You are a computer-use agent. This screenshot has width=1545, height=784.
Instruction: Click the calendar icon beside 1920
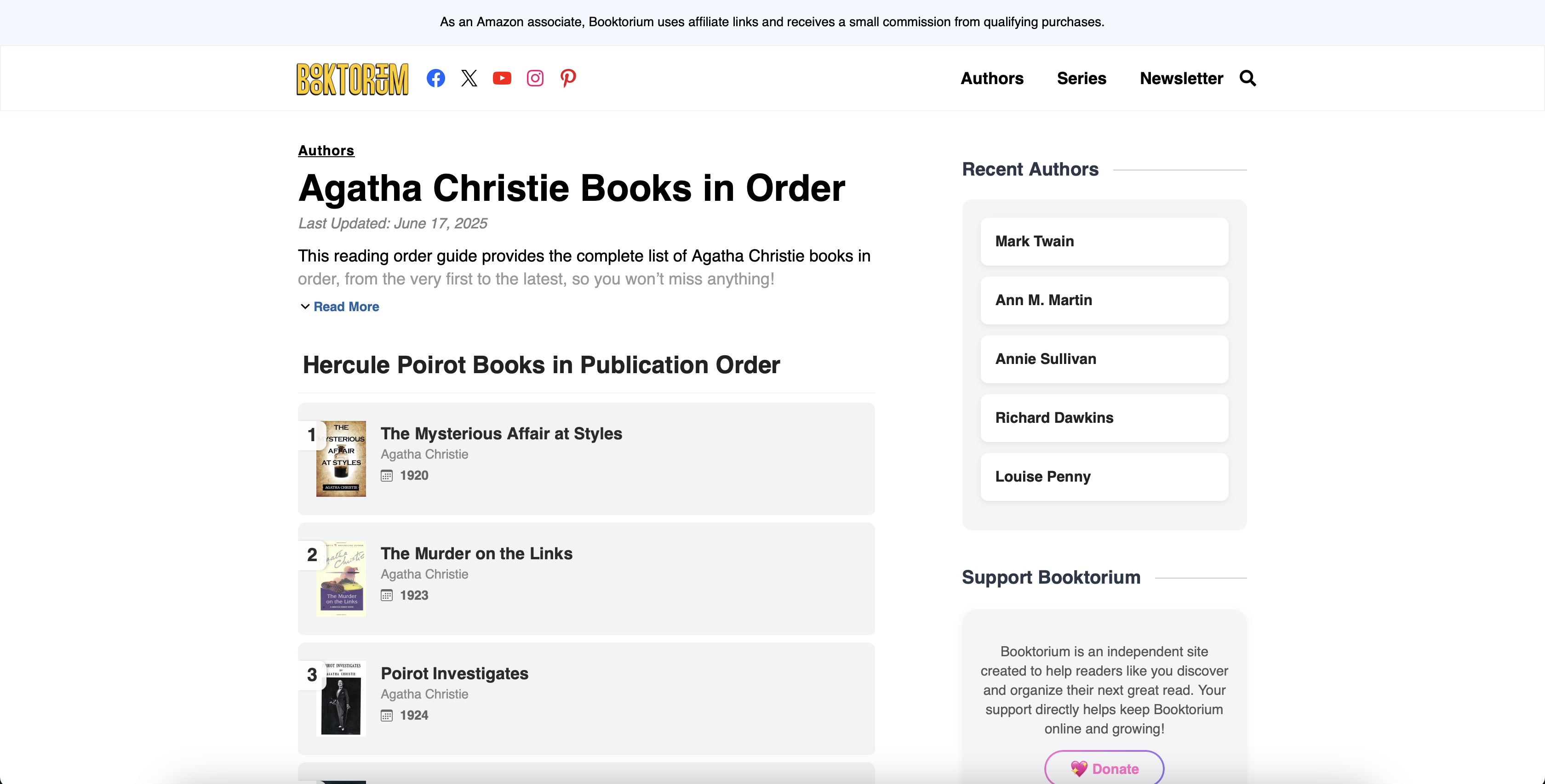click(x=387, y=475)
